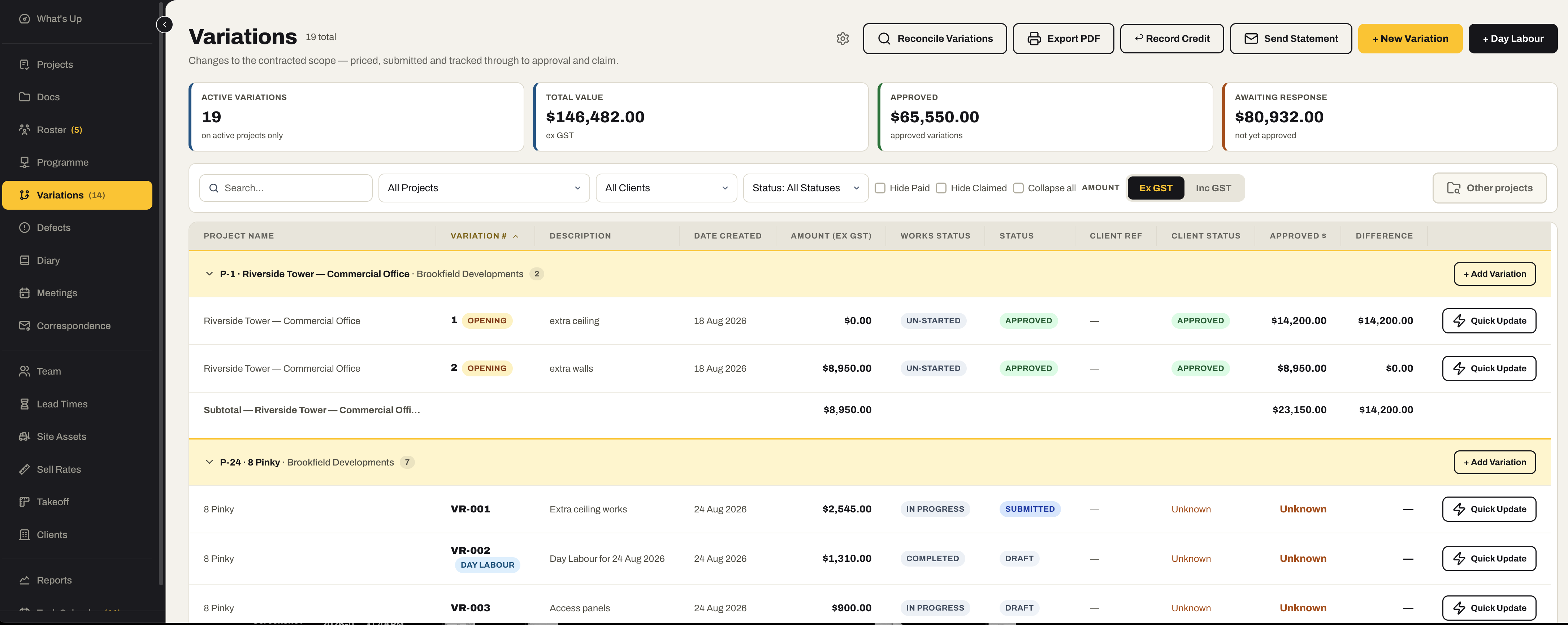Click the Reconcile Variations button

[934, 39]
